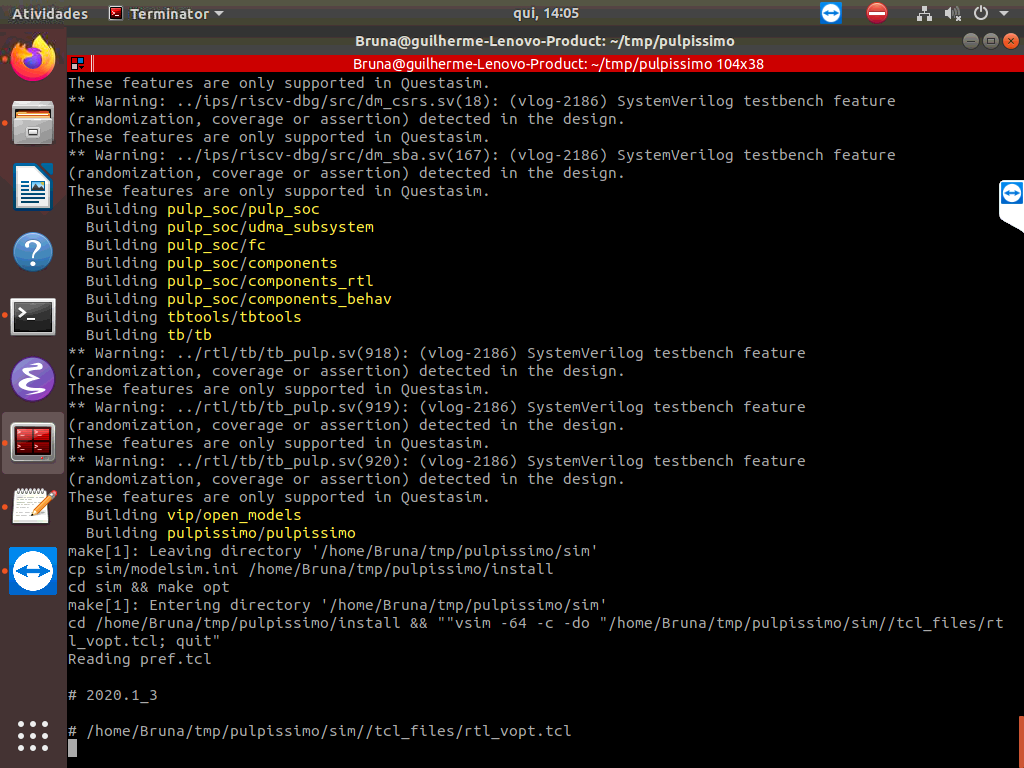
Task: Click inside the terminal at the blinking cursor
Action: point(70,747)
